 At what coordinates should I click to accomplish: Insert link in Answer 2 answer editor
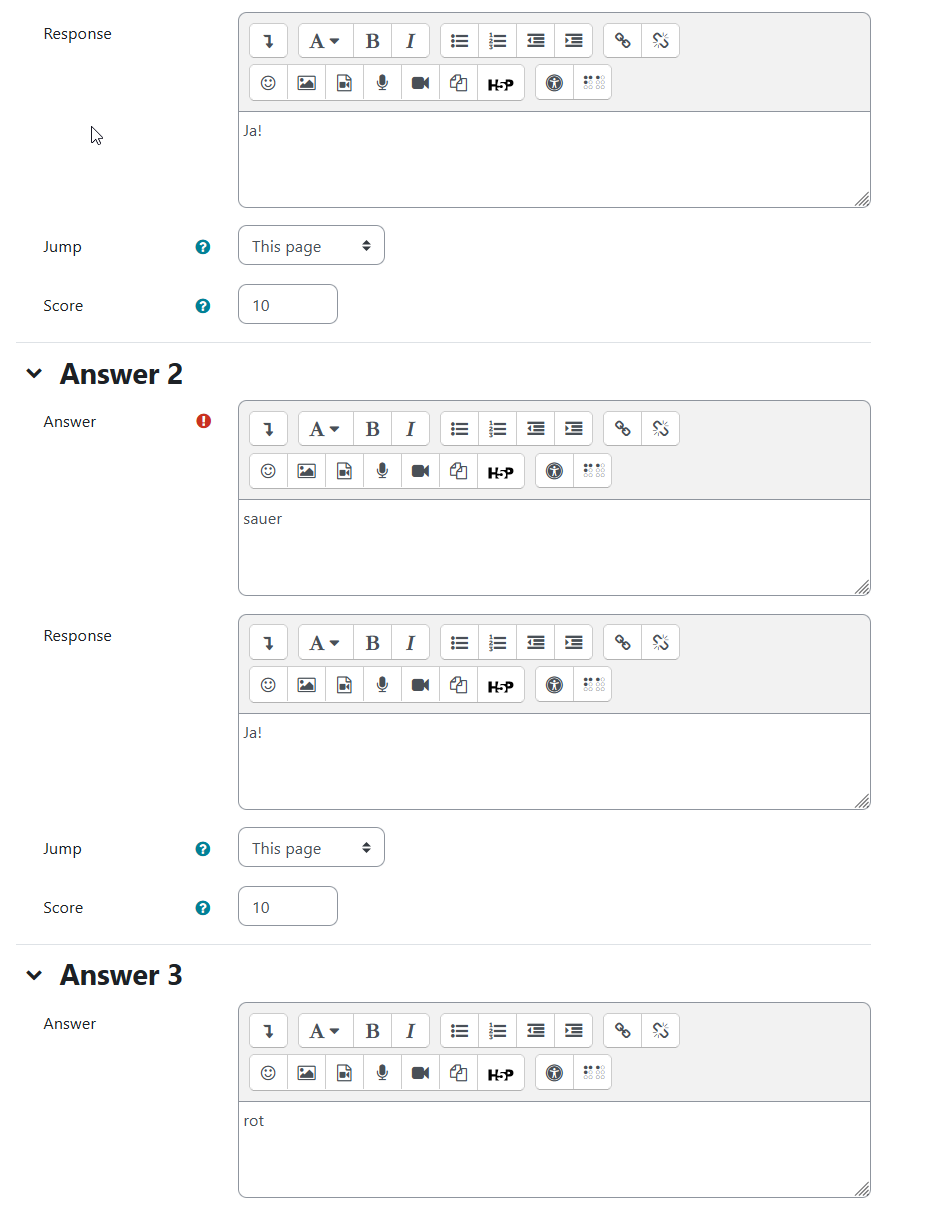tap(622, 429)
